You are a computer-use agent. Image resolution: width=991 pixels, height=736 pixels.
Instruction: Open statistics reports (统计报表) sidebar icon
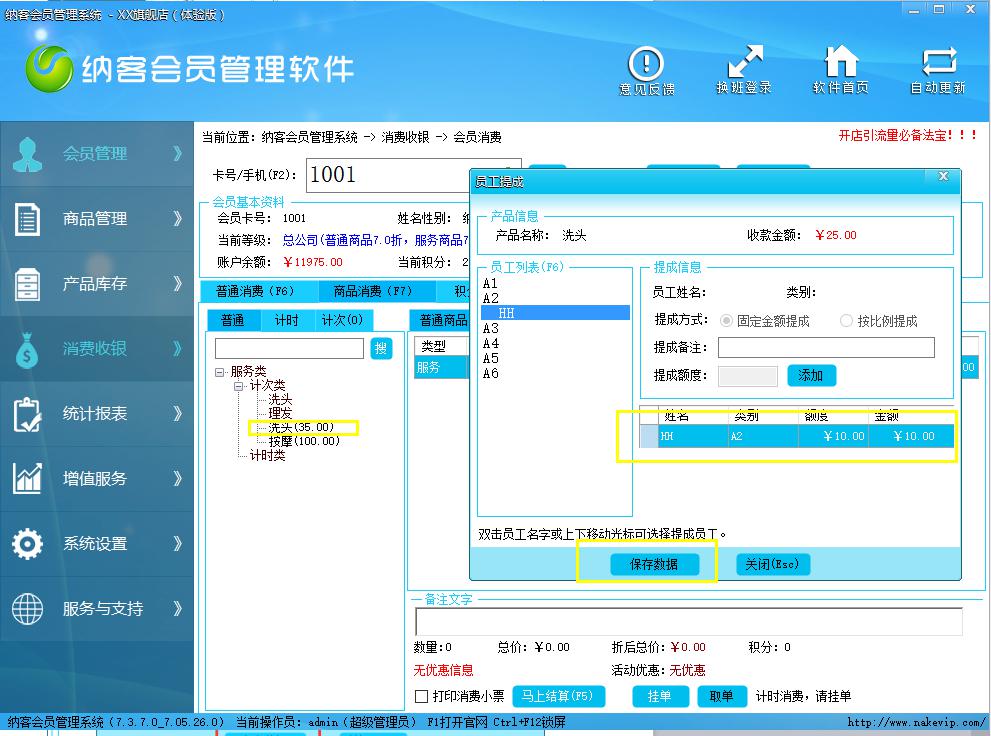pos(27,413)
